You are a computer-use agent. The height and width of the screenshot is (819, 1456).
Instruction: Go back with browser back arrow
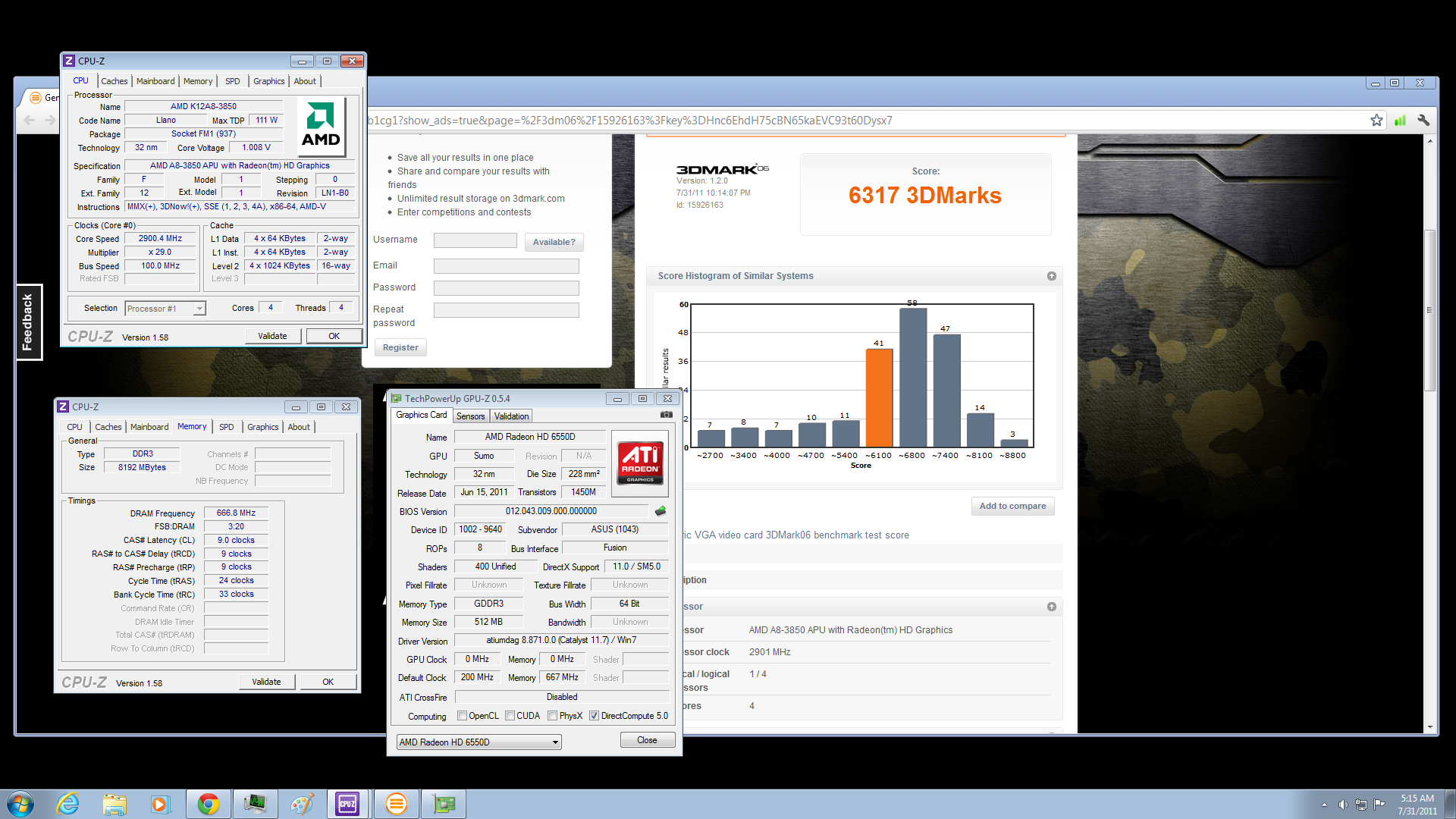(x=30, y=121)
